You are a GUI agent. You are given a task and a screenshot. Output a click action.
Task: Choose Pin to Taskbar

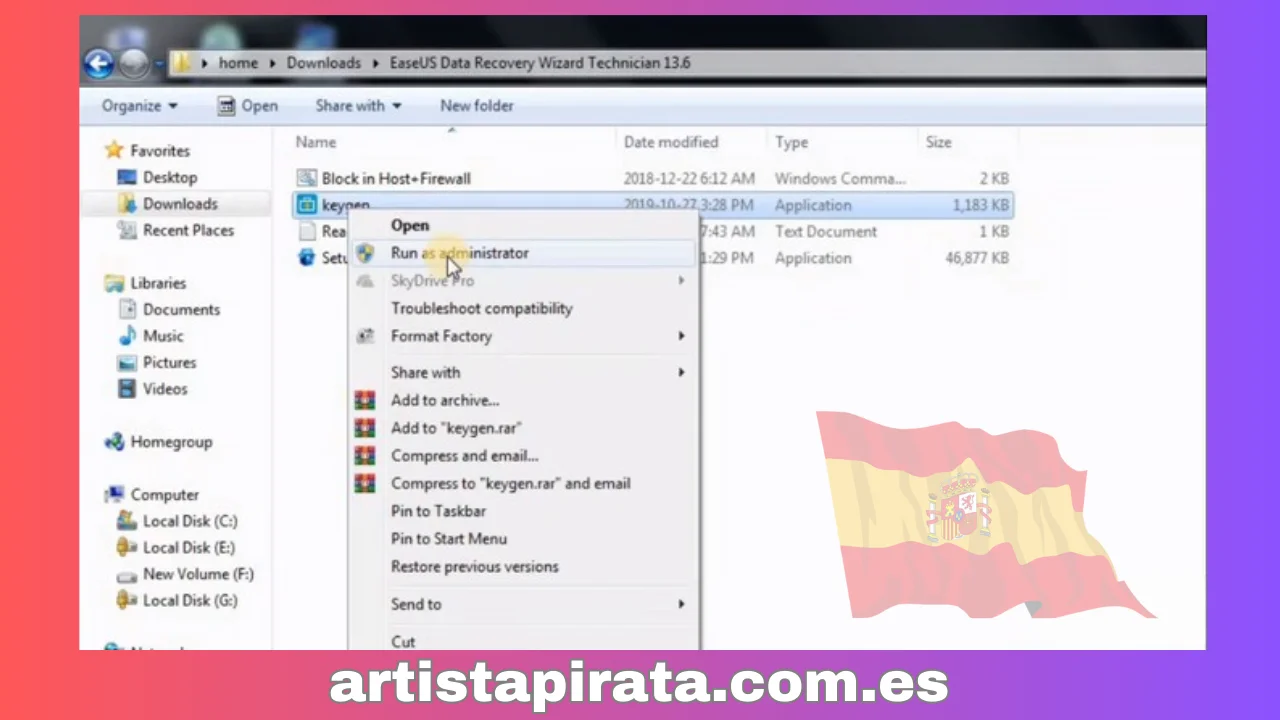tap(438, 512)
